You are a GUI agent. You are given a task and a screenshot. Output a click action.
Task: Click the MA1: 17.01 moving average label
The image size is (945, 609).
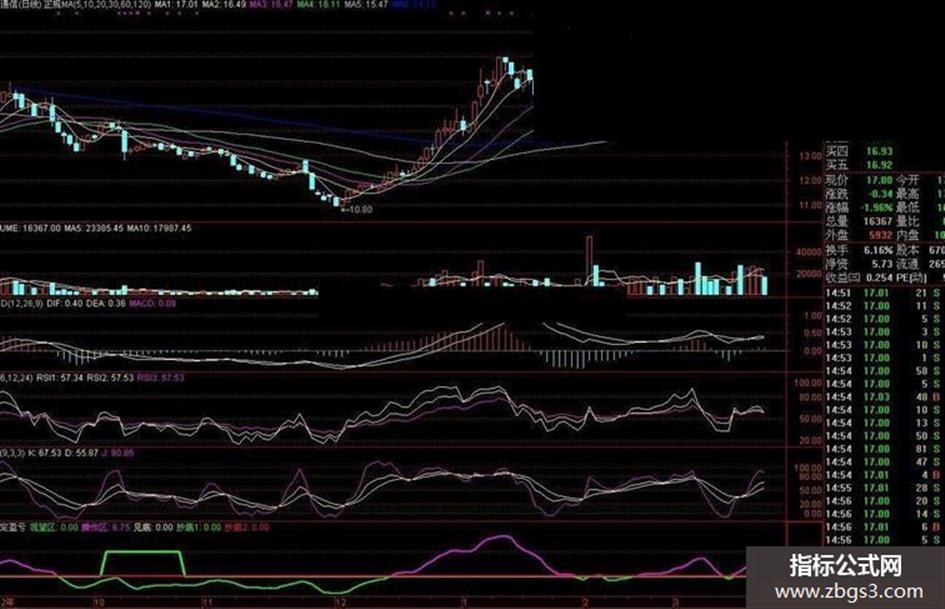coord(176,4)
